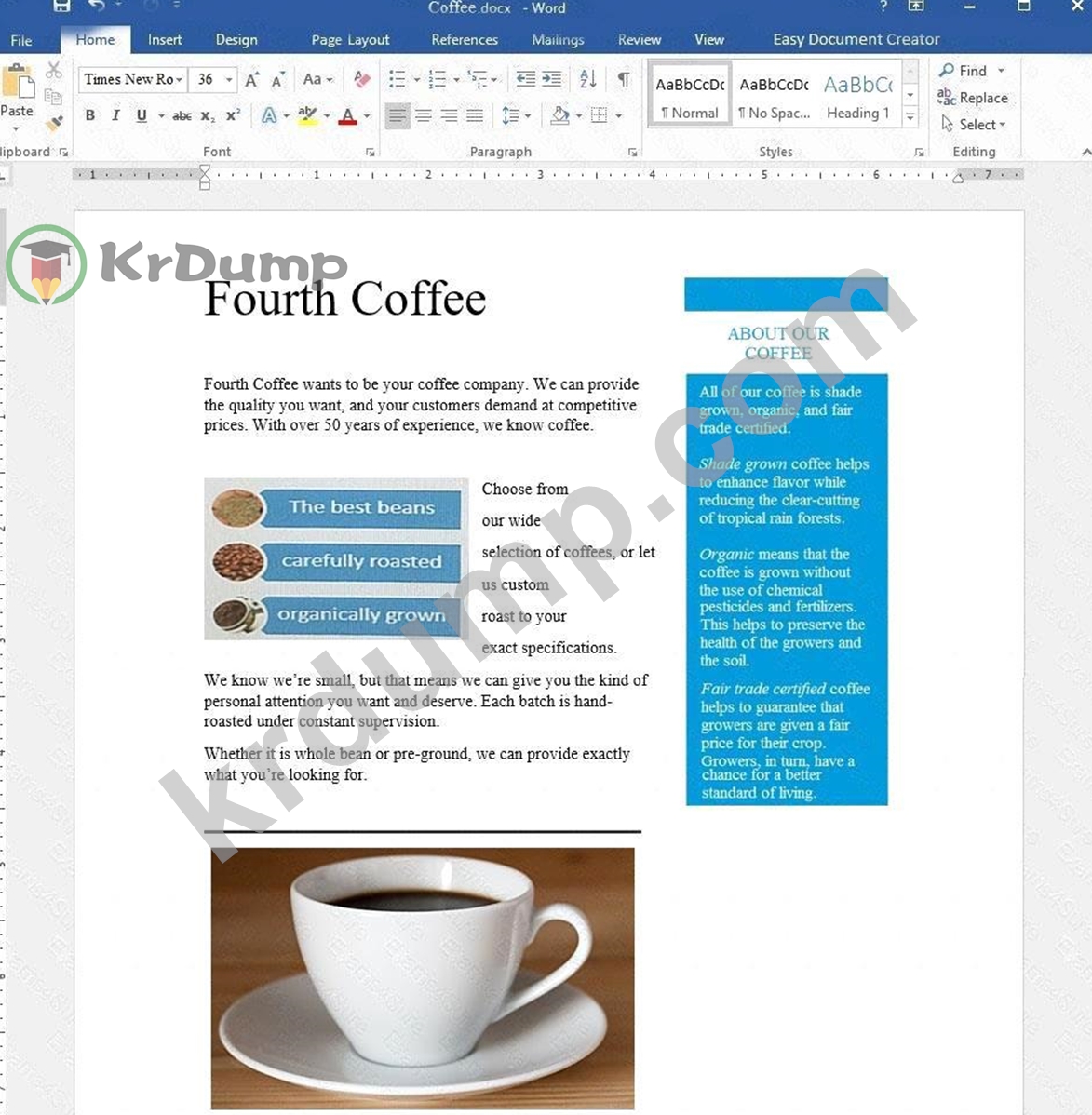Click the Shading paint bucket
This screenshot has width=1092, height=1115.
click(x=559, y=115)
